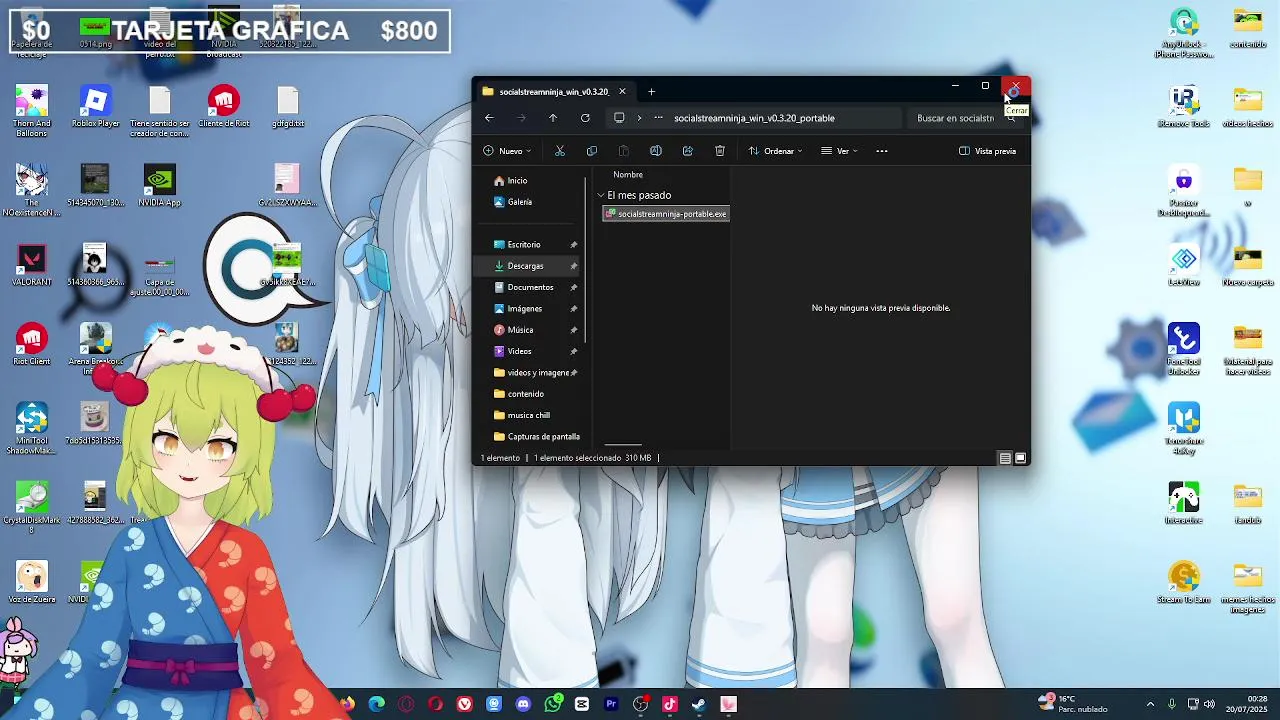
Task: Select the VALORANT desktop icon
Action: click(x=32, y=266)
